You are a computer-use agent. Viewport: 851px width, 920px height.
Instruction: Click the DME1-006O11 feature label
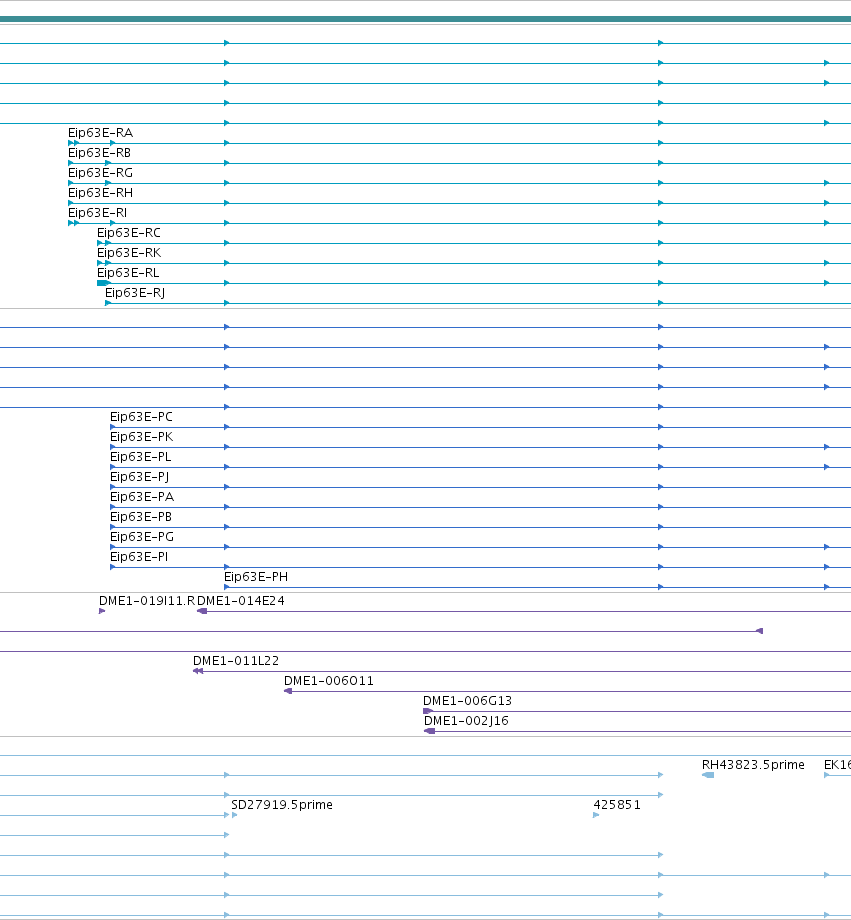click(329, 681)
